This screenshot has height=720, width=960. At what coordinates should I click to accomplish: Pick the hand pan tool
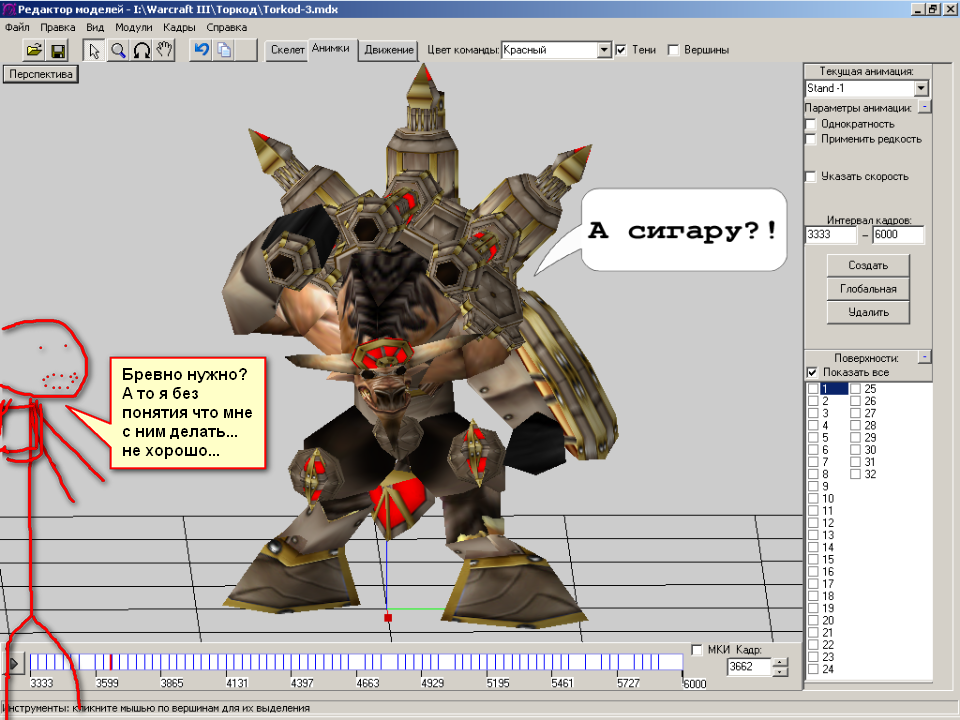click(165, 50)
